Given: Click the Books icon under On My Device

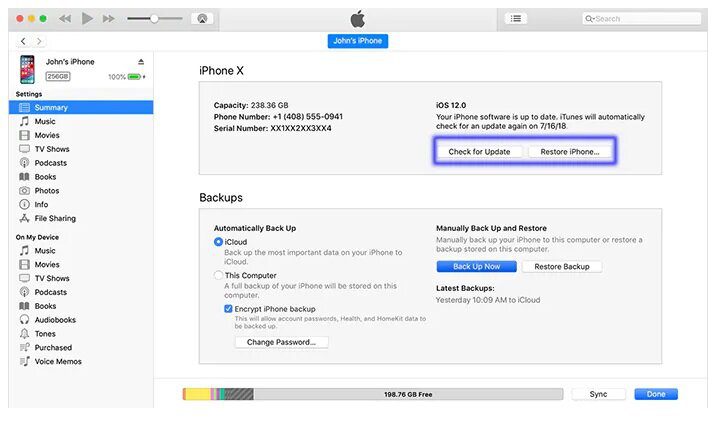Looking at the screenshot, I should tap(24, 306).
